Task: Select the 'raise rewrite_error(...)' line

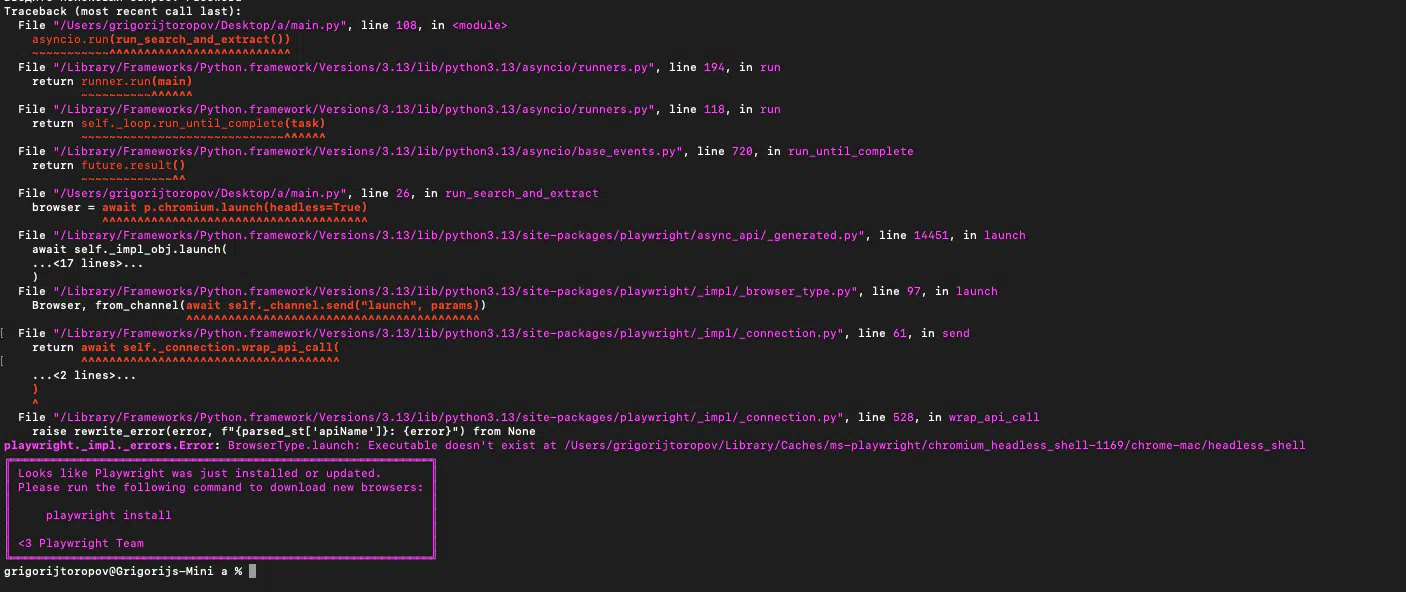Action: [x=284, y=431]
